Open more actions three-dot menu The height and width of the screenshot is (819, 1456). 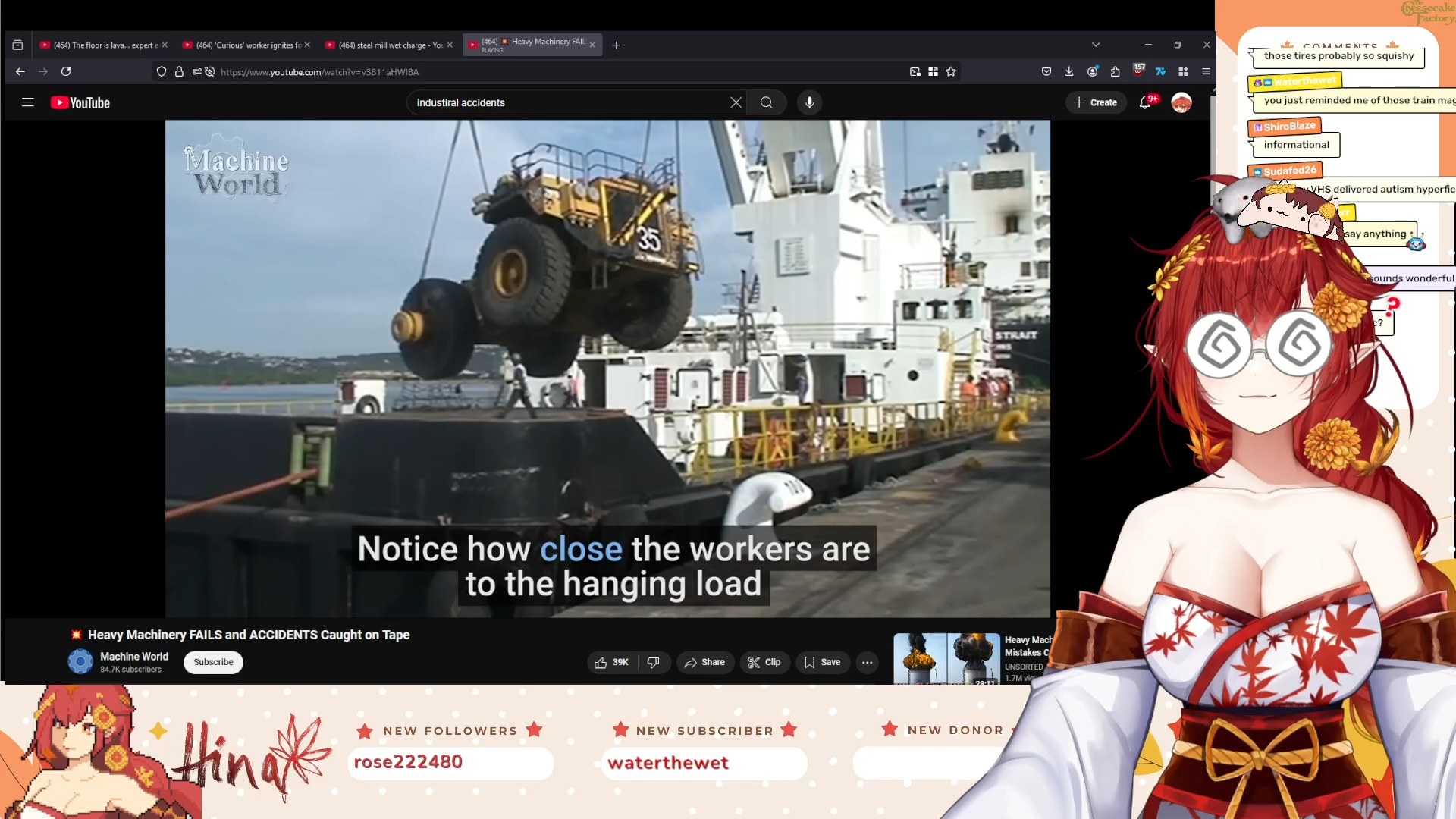click(x=868, y=662)
